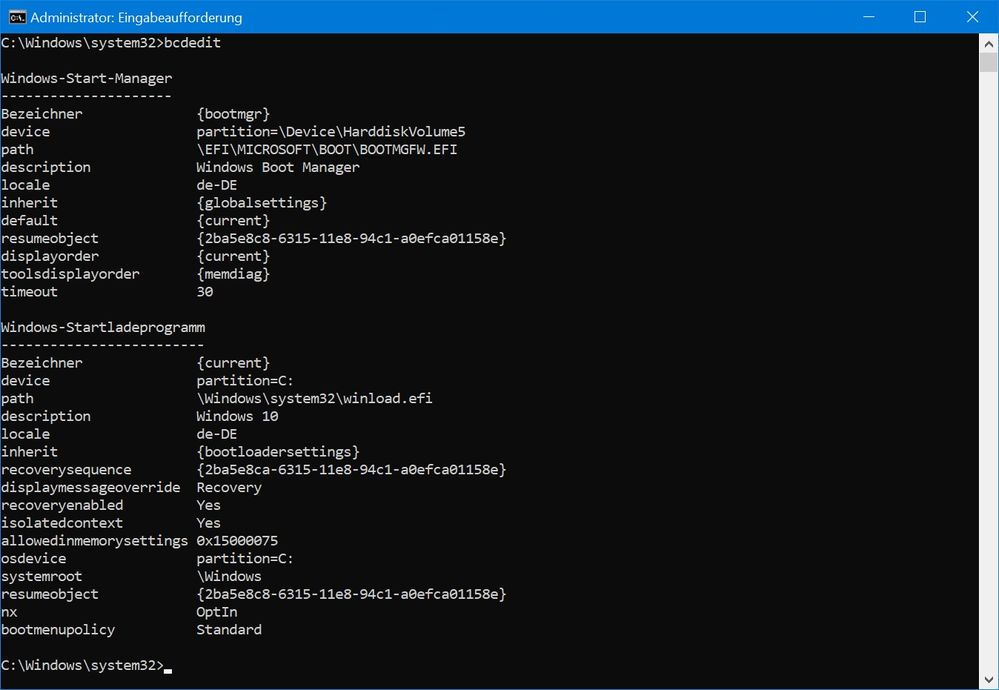Click the 'Windows-Startladeprogramm' section heading
999x690 pixels.
click(x=103, y=327)
